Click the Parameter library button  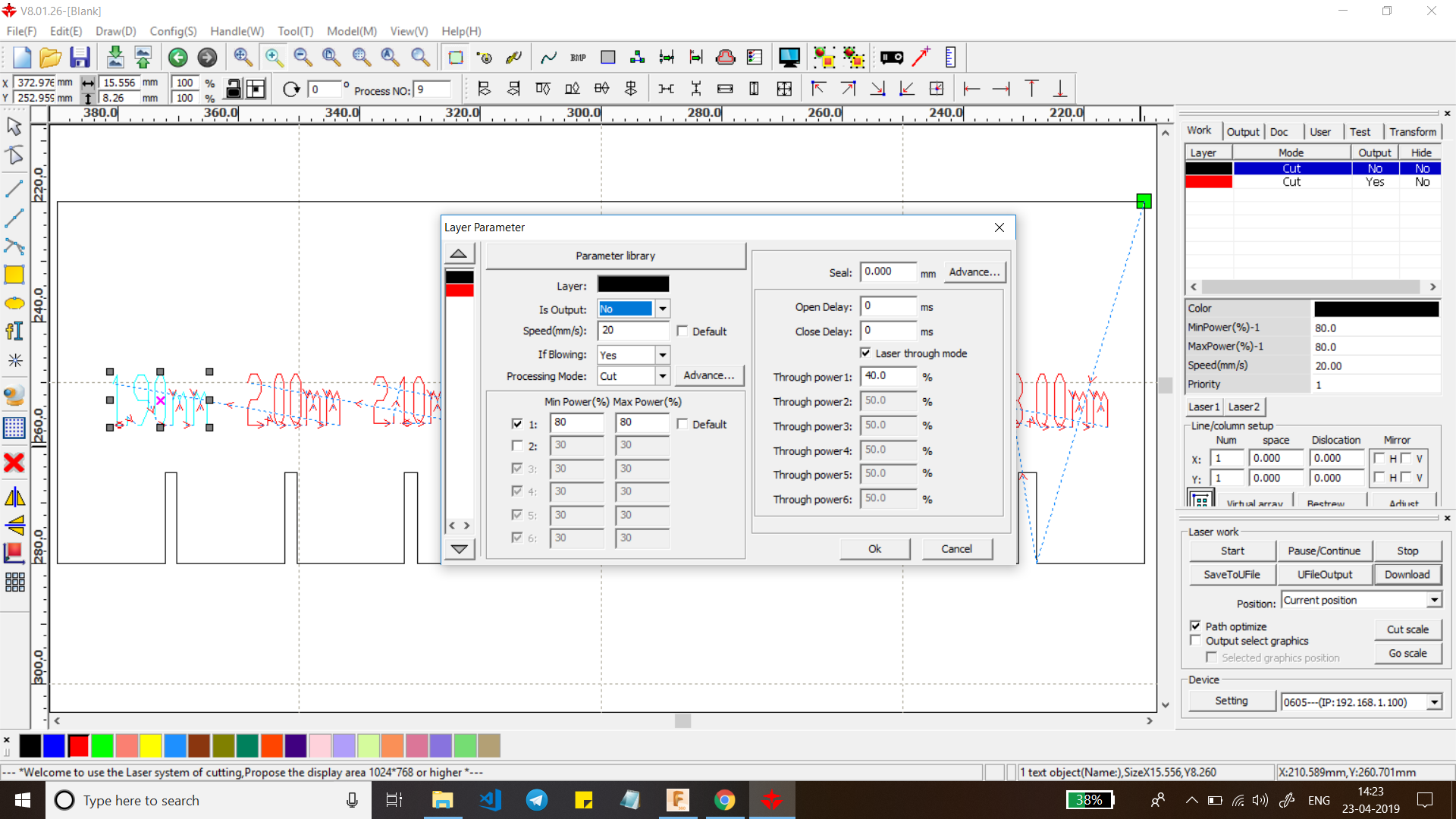(615, 256)
